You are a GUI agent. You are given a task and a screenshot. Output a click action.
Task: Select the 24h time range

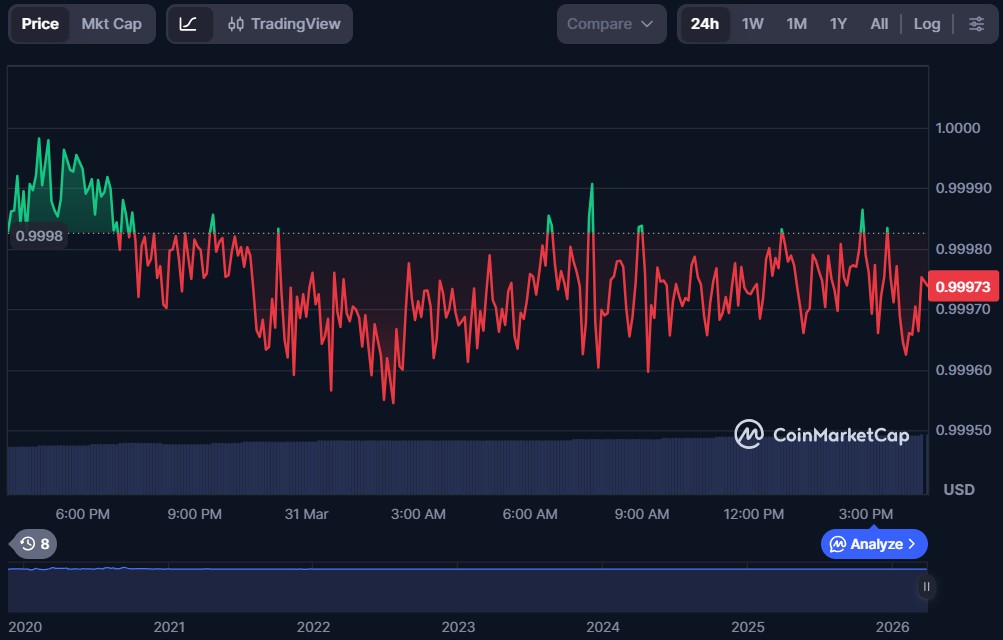(x=704, y=24)
